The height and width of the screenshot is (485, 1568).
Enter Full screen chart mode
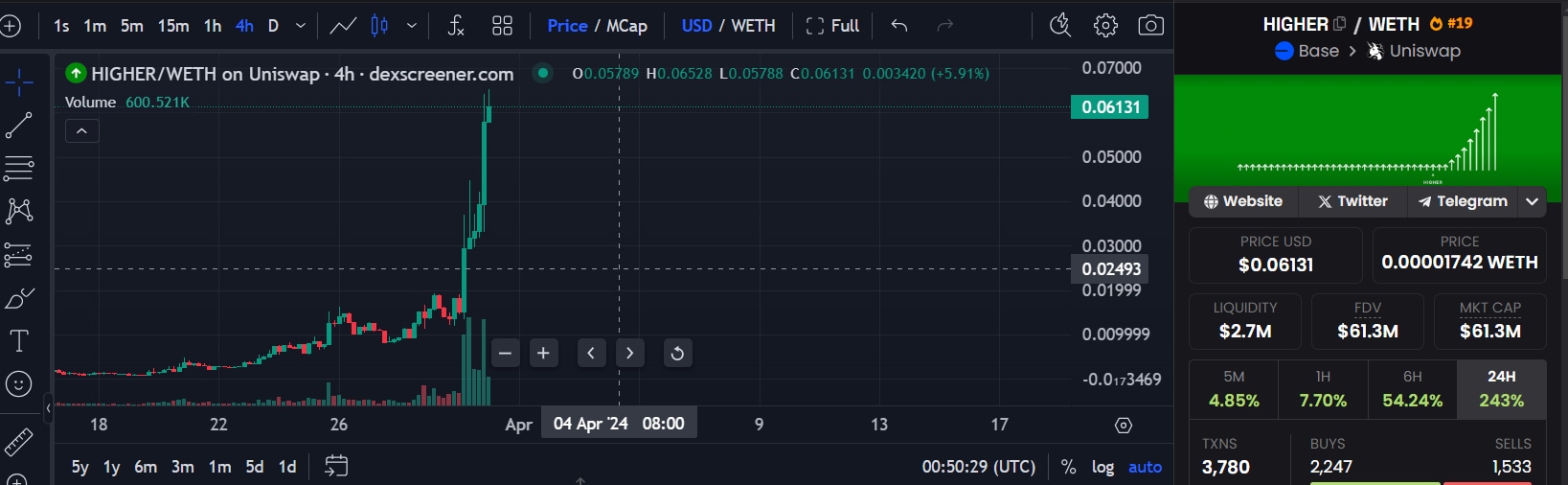pyautogui.click(x=832, y=26)
